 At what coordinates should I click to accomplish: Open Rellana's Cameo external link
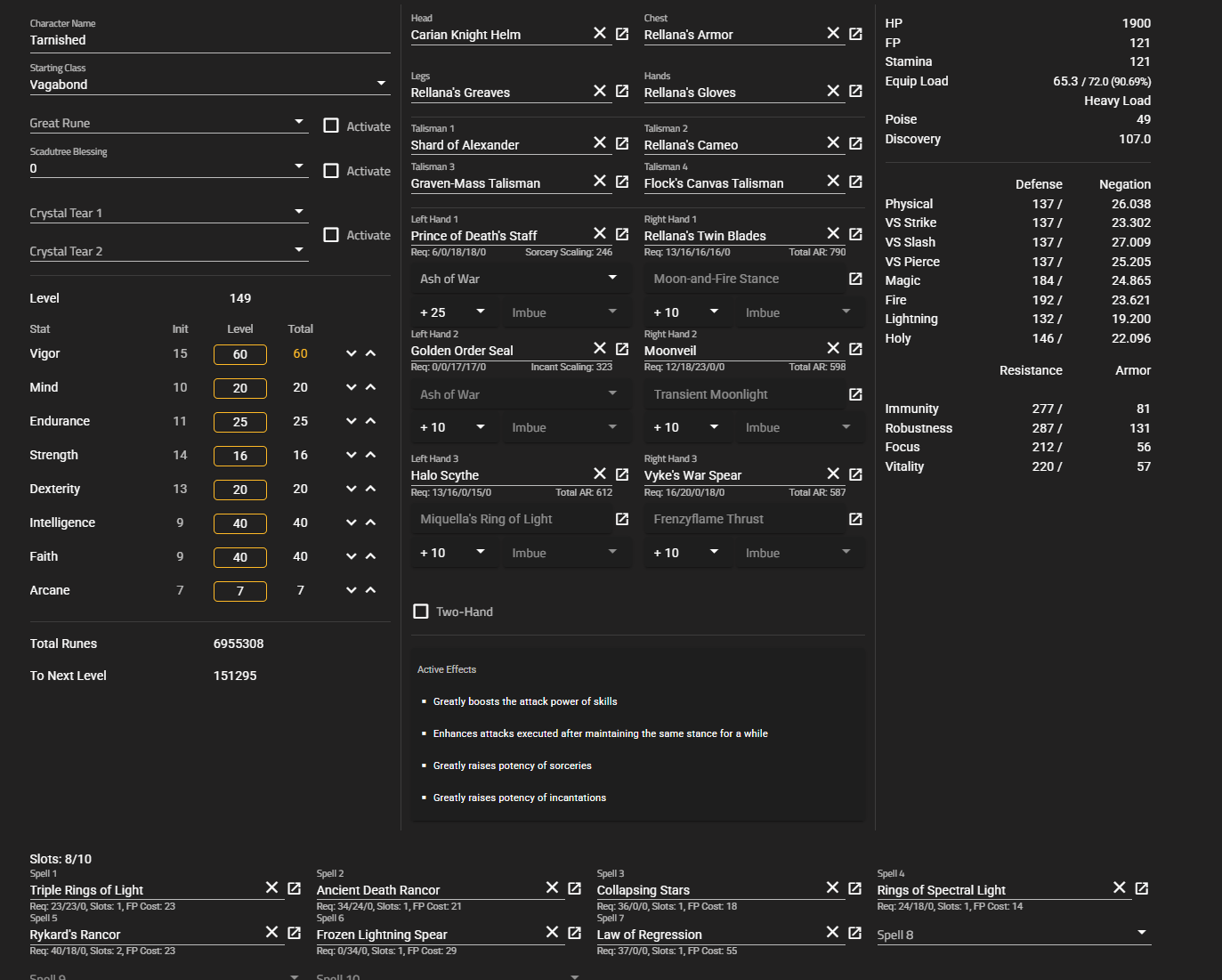click(x=855, y=143)
